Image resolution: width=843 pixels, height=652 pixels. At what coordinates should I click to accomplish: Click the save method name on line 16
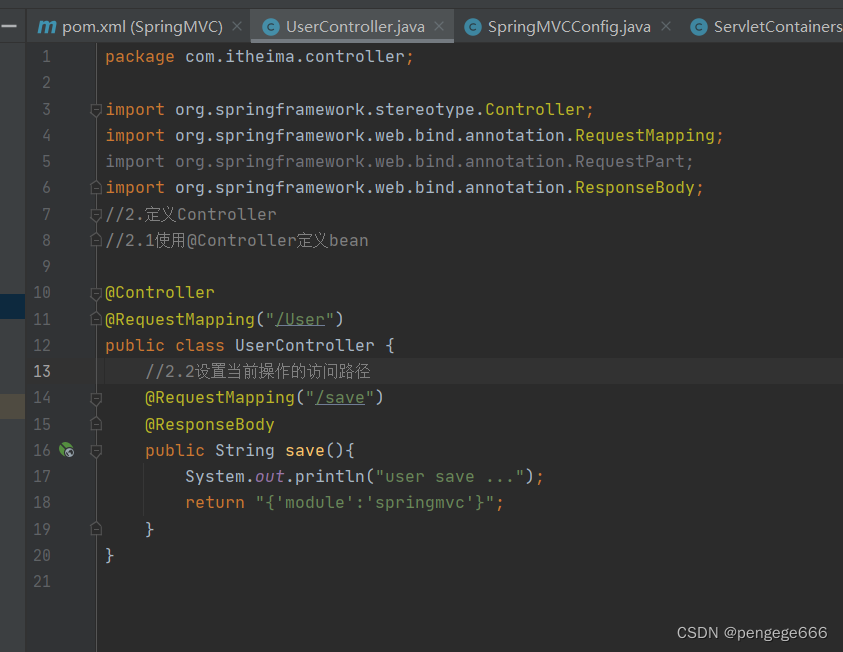click(x=304, y=450)
